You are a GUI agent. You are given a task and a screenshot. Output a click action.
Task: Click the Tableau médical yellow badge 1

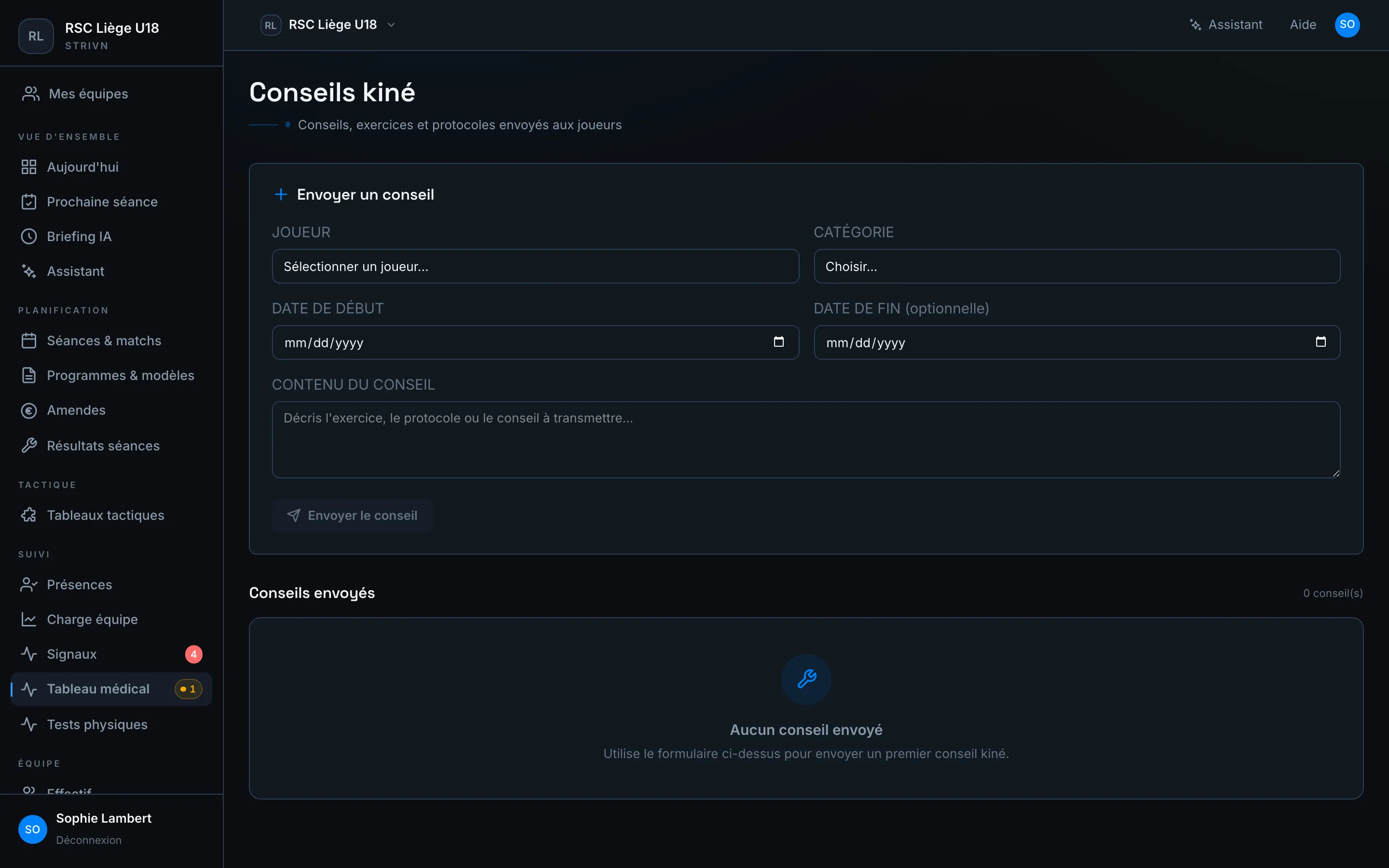pos(188,689)
